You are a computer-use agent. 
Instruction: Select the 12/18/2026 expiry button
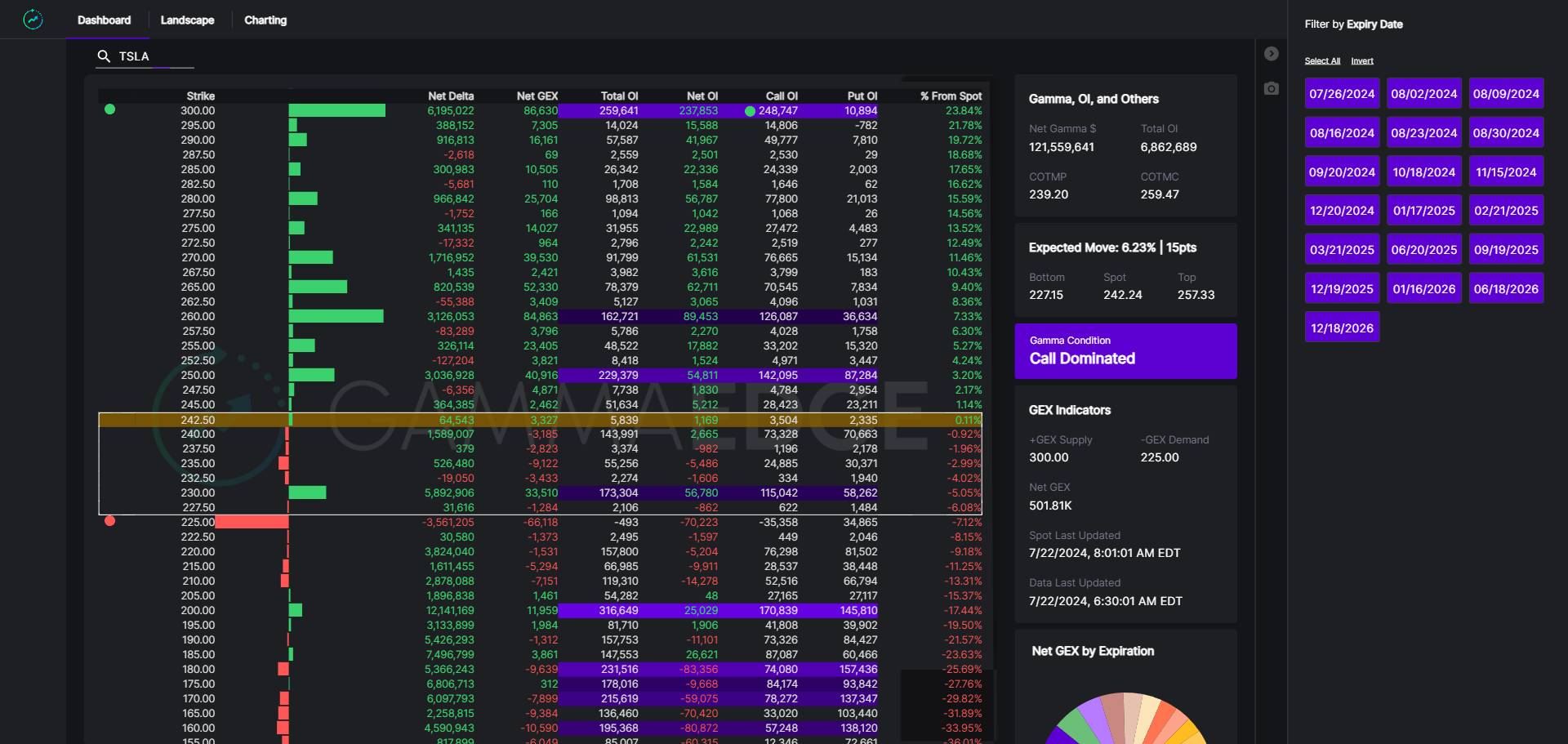1342,328
